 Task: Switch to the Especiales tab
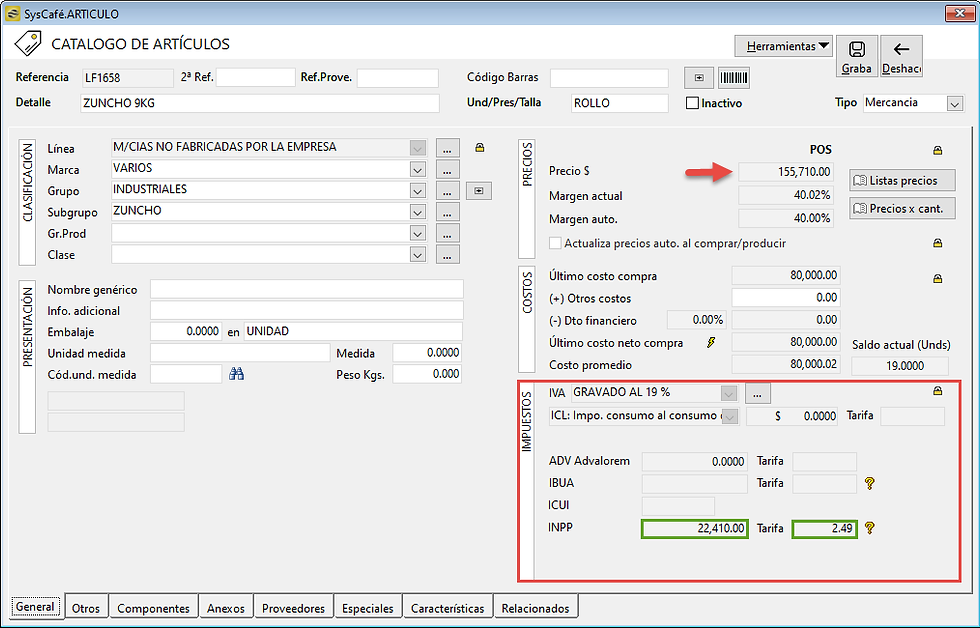368,608
